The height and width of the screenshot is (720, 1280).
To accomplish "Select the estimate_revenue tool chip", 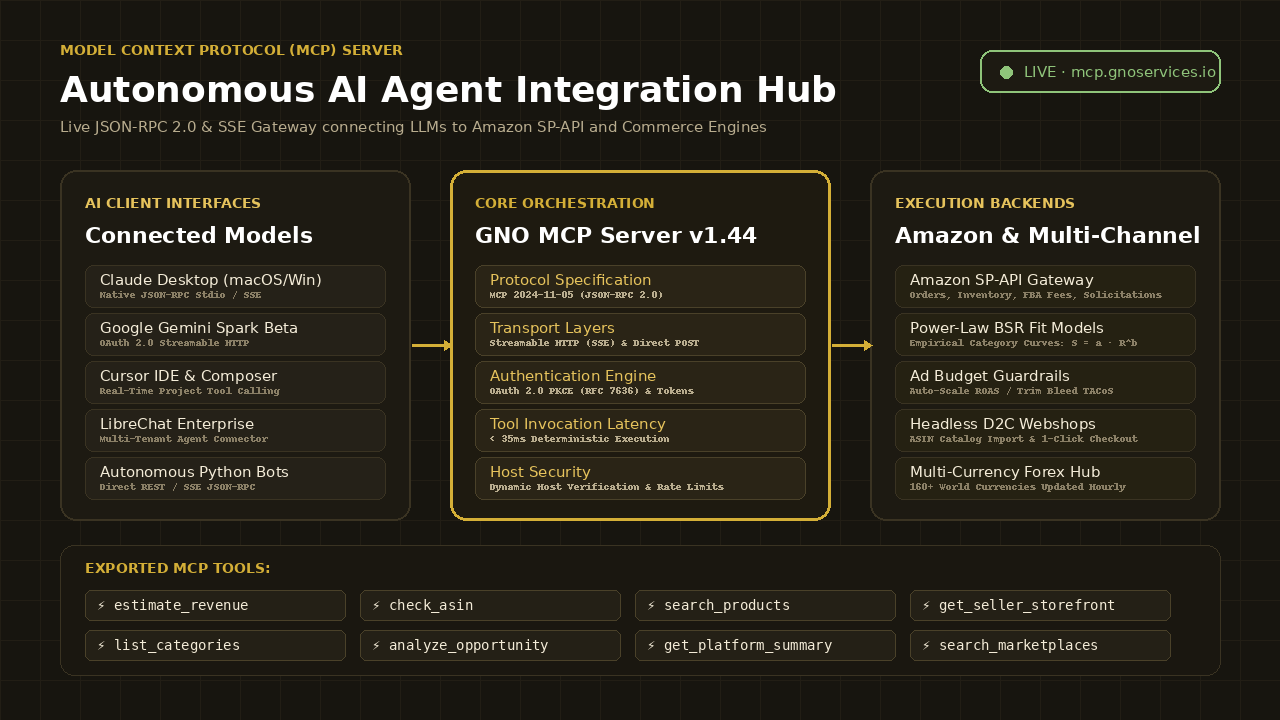I will point(215,605).
